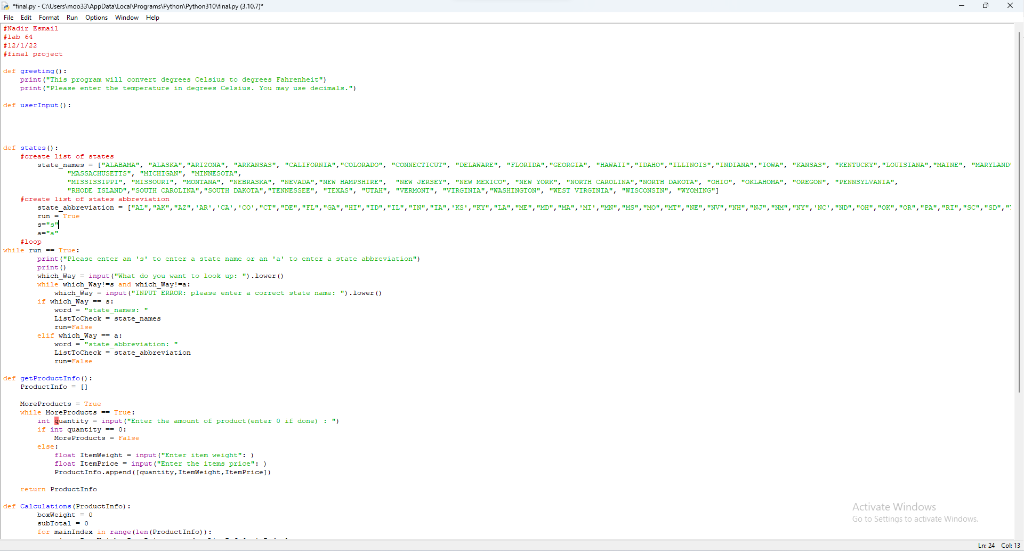1024x551 pixels.
Task: Click the 'boxWeight = 0' line
Action: (x=65, y=514)
